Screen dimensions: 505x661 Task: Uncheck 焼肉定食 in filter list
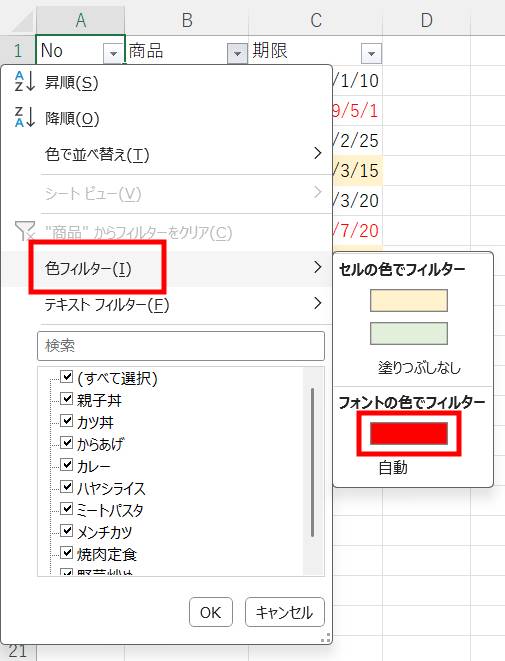coord(67,552)
